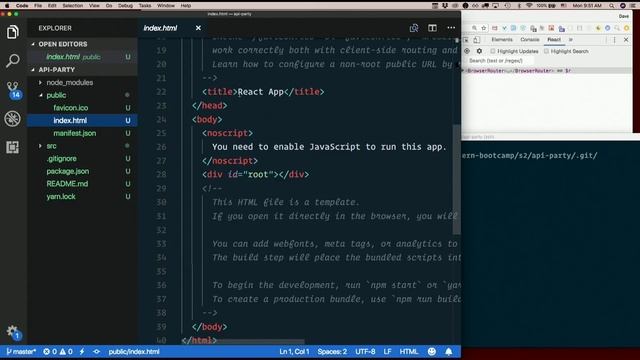Expand the node_modules folder
Screen dimensions: 640x360
click(x=40, y=82)
